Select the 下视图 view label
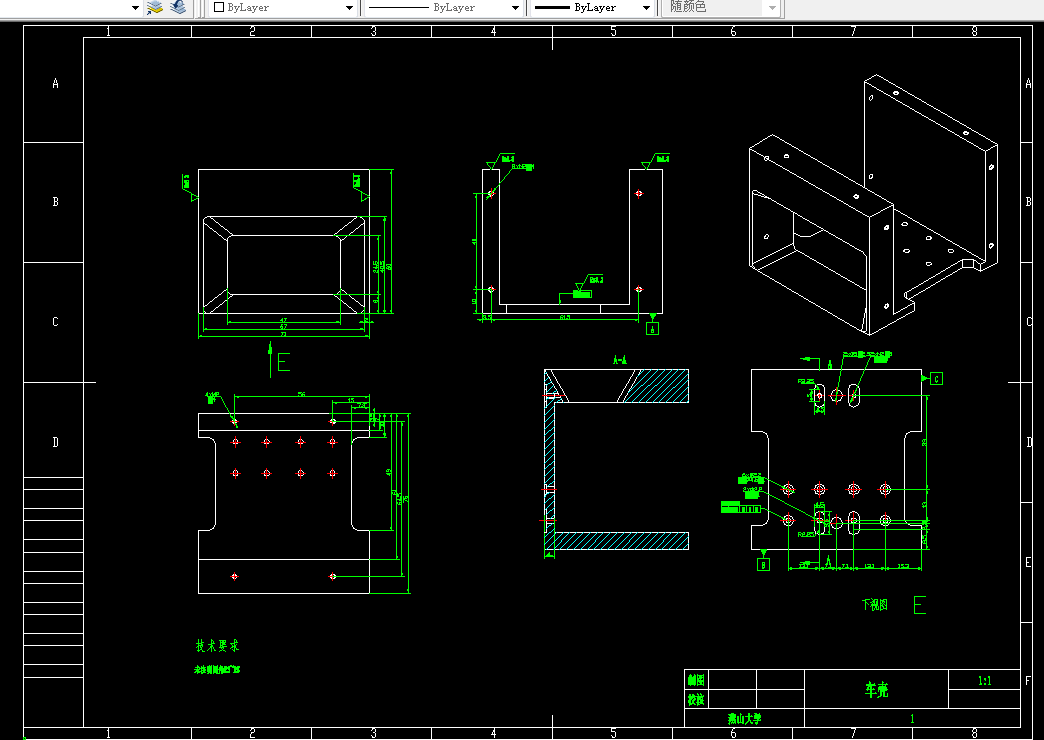 874,605
